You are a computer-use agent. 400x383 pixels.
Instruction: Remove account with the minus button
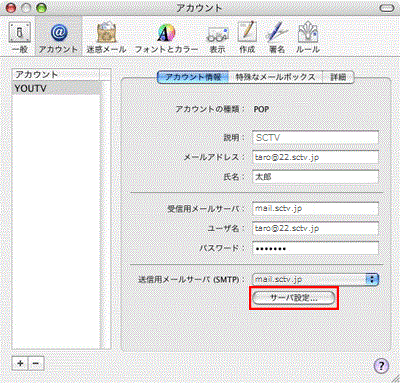point(36,363)
